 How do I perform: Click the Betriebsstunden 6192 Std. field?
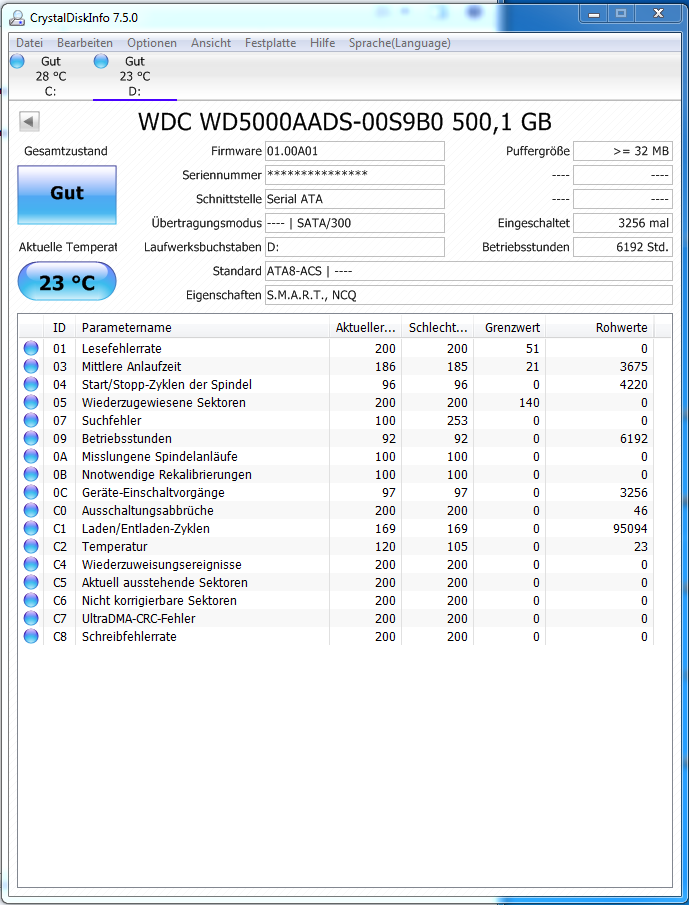(x=623, y=247)
